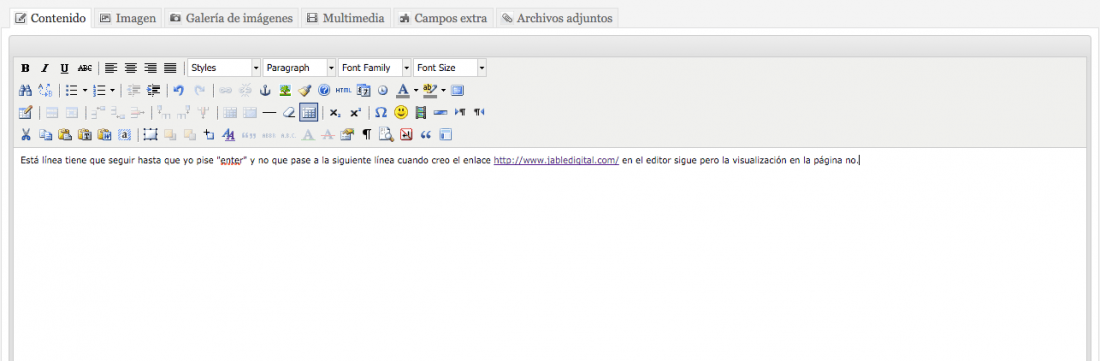This screenshot has width=1100, height=361.
Task: Set left-to-right text direction
Action: [460, 112]
